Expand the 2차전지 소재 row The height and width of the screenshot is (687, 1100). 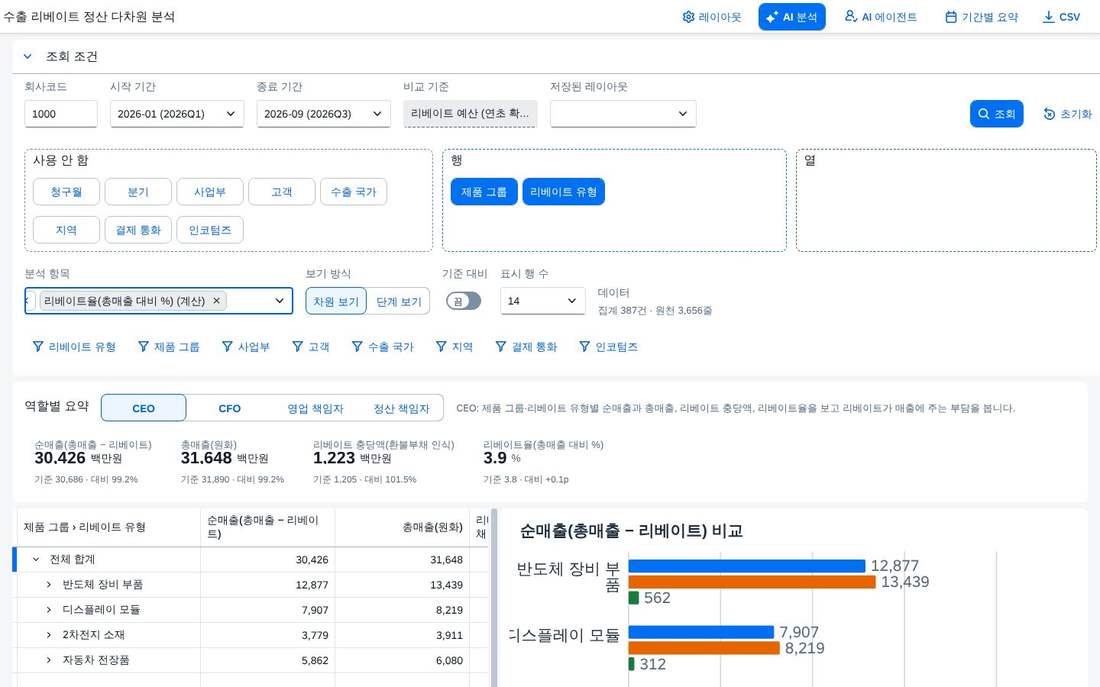point(48,635)
